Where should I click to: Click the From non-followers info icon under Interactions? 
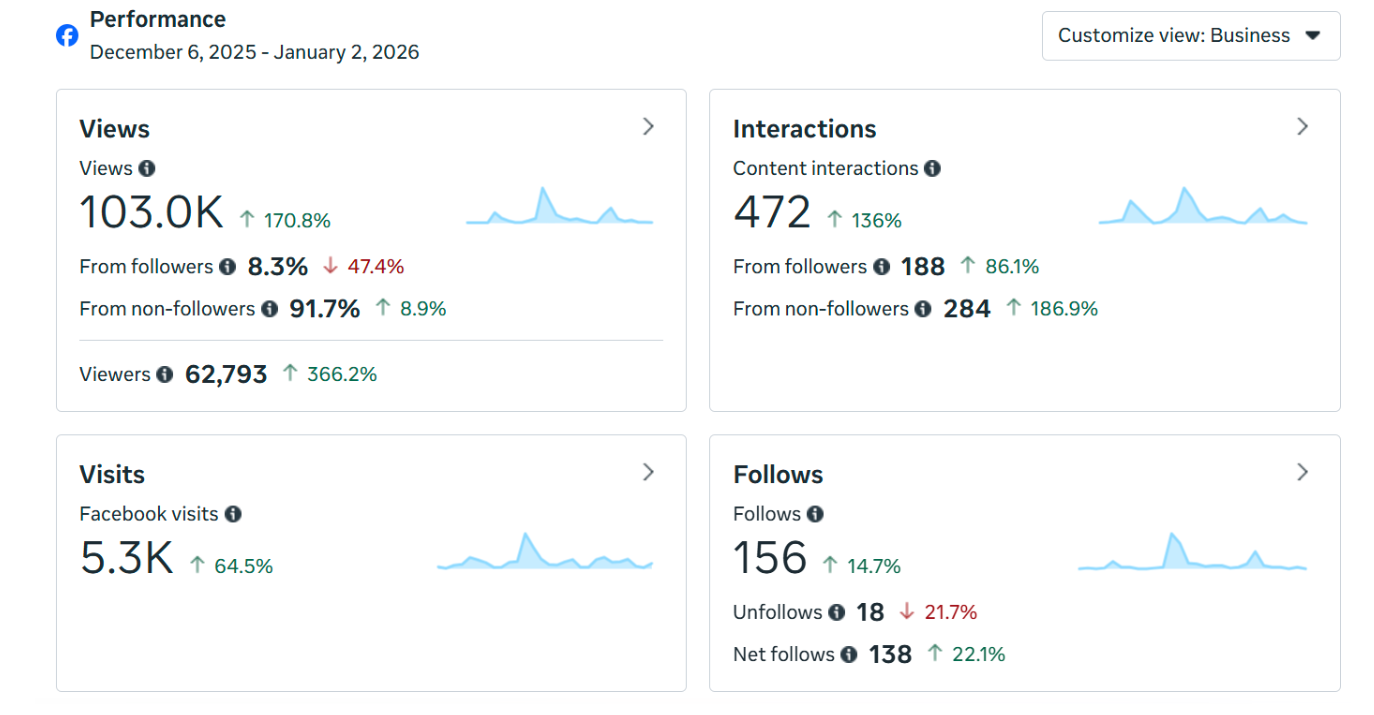(921, 309)
